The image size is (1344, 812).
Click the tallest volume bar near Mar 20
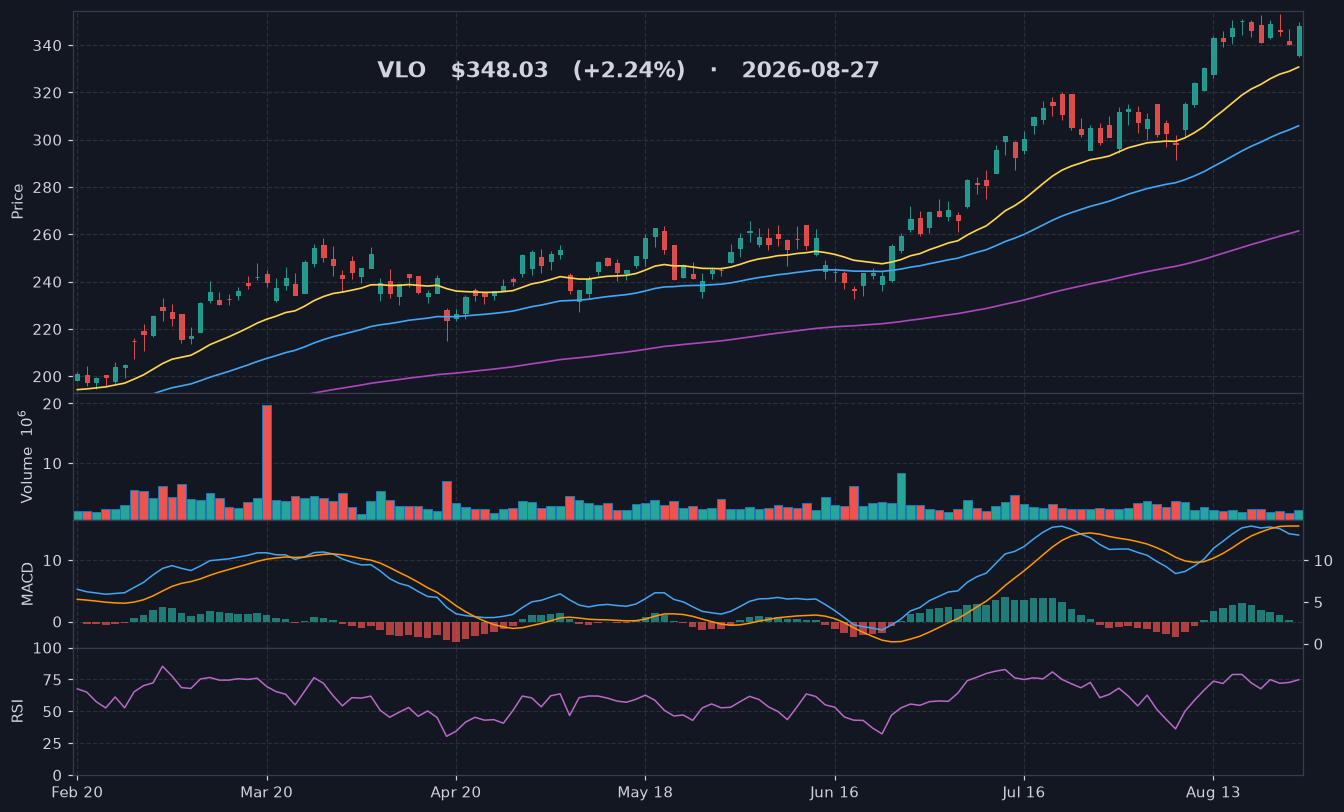click(x=267, y=462)
